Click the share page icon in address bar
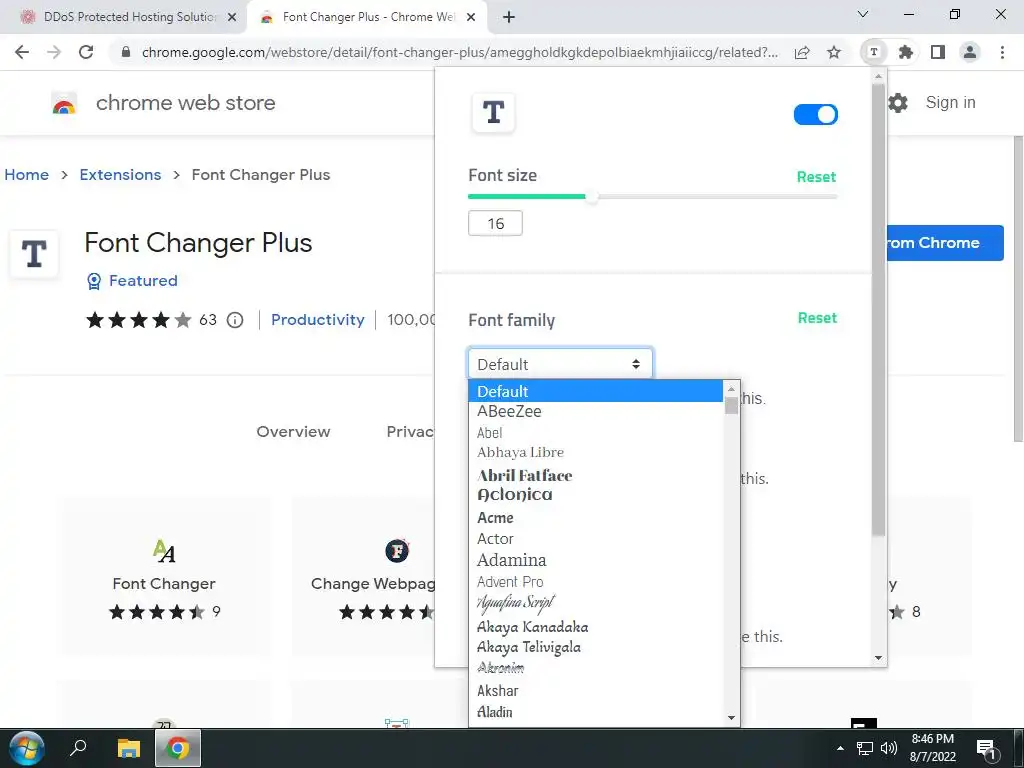The height and width of the screenshot is (768, 1024). [x=802, y=52]
